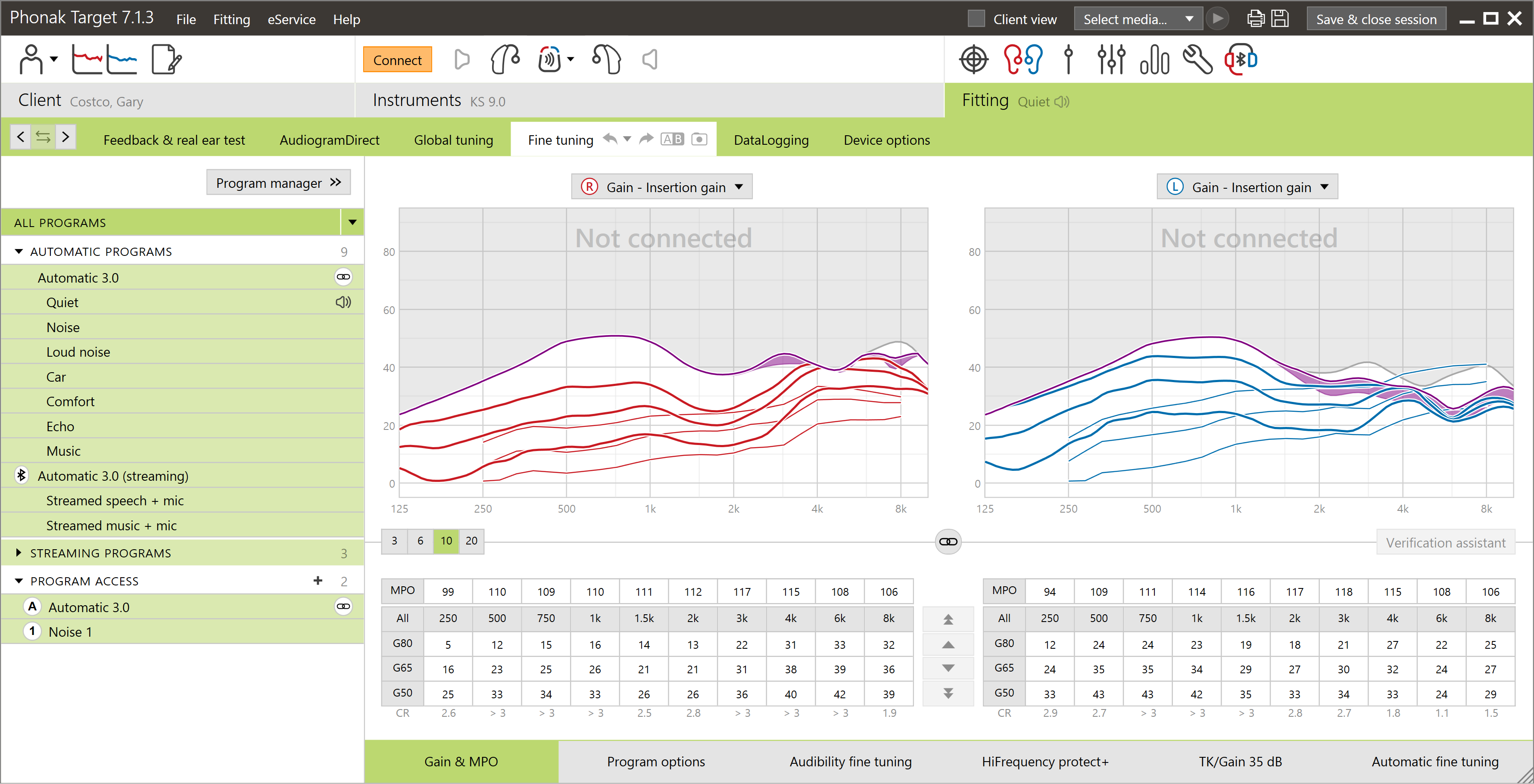1534x784 pixels.
Task: Select the Loud noise program
Action: 183,352
